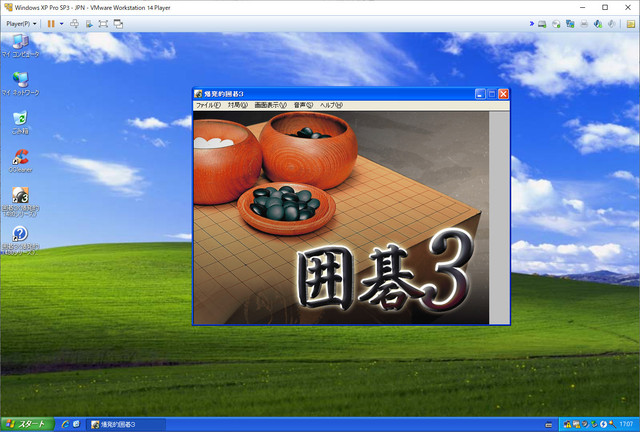This screenshot has width=640, height=432.
Task: Select the ごみ箱 recycle bin icon
Action: point(20,122)
